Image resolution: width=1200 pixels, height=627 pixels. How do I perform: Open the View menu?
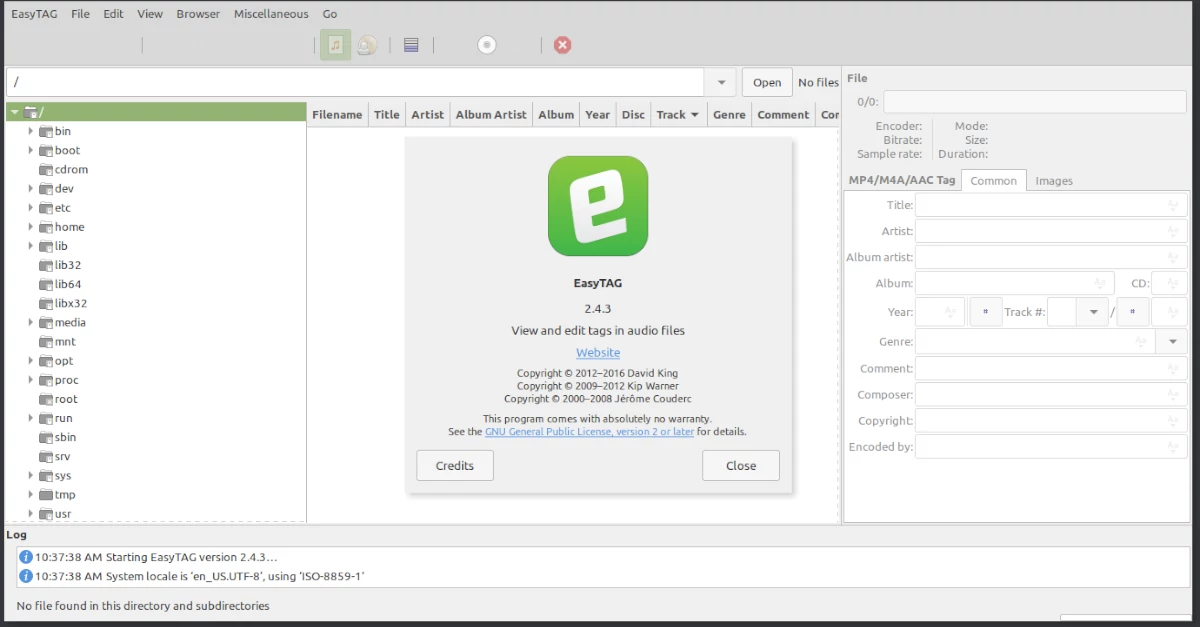click(150, 14)
